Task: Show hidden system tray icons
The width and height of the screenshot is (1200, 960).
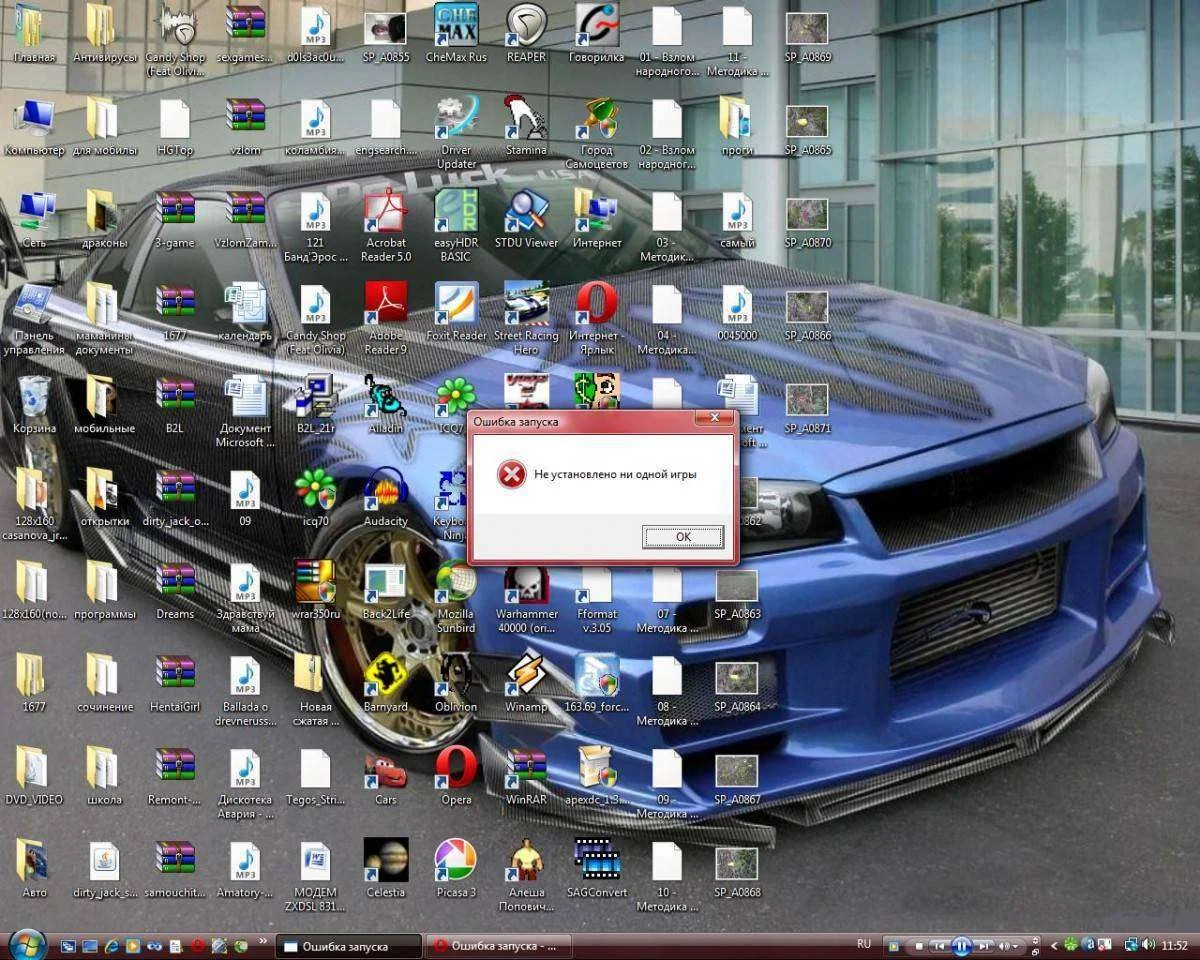Action: [x=1054, y=946]
